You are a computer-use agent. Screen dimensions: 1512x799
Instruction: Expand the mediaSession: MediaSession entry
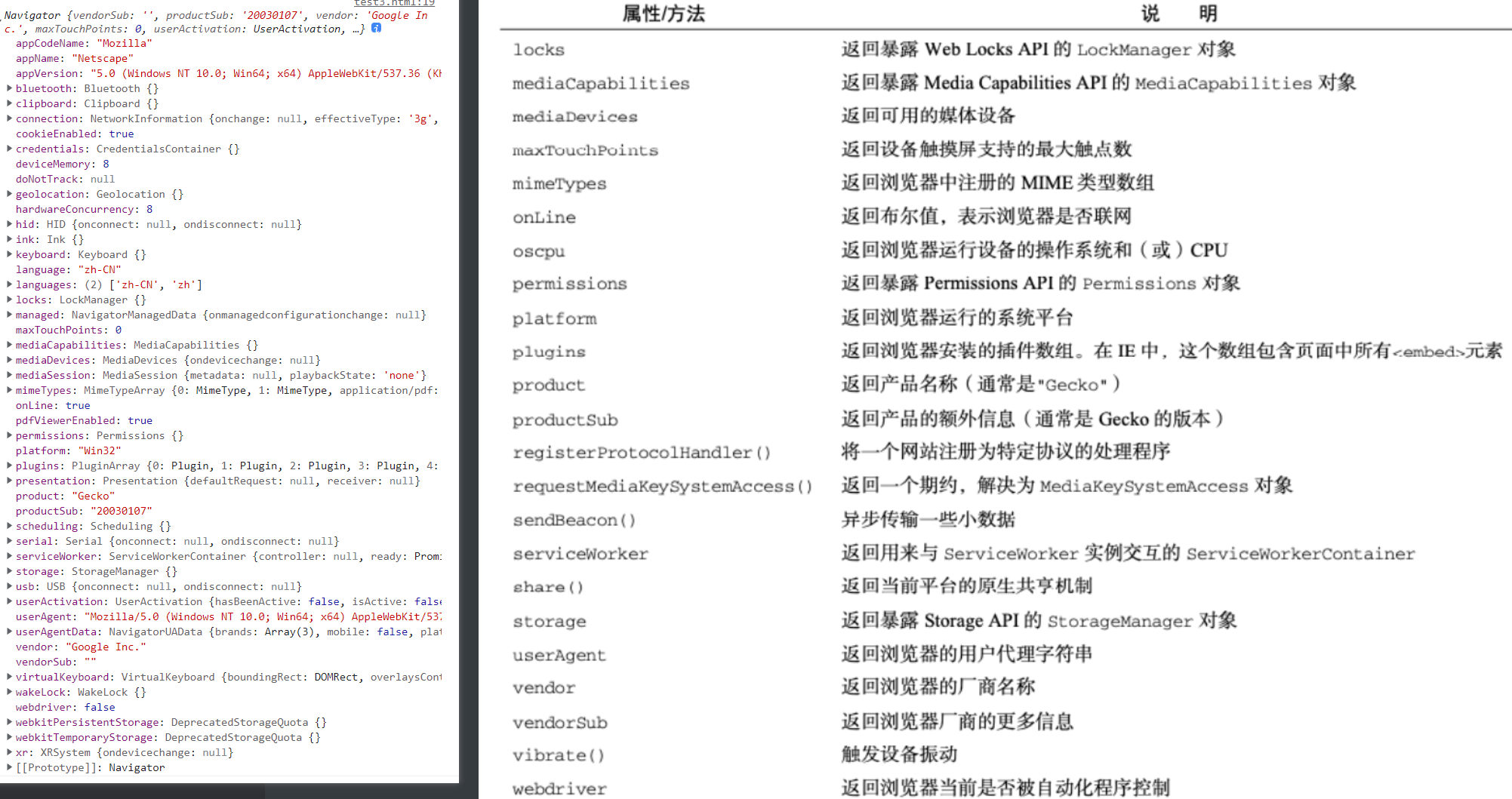[x=9, y=375]
